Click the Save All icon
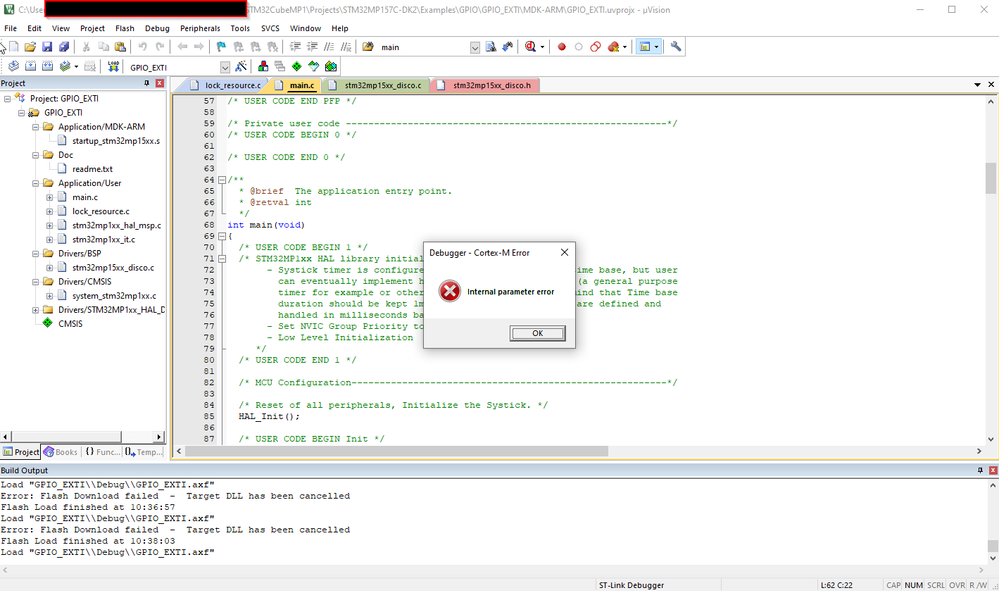Viewport: 999px width, 591px height. pyautogui.click(x=64, y=47)
